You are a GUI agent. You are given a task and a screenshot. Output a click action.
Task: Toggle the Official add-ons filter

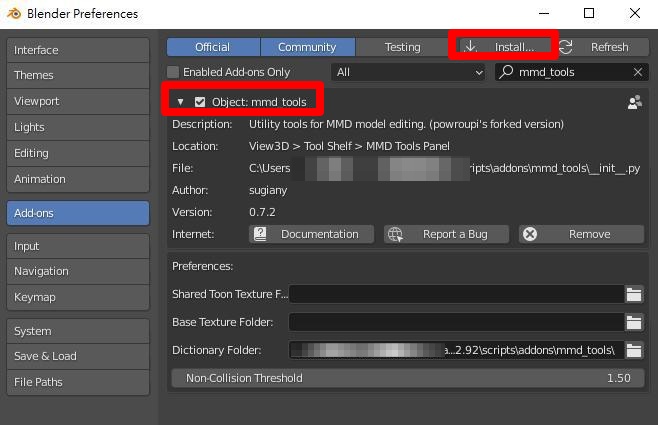[x=213, y=47]
